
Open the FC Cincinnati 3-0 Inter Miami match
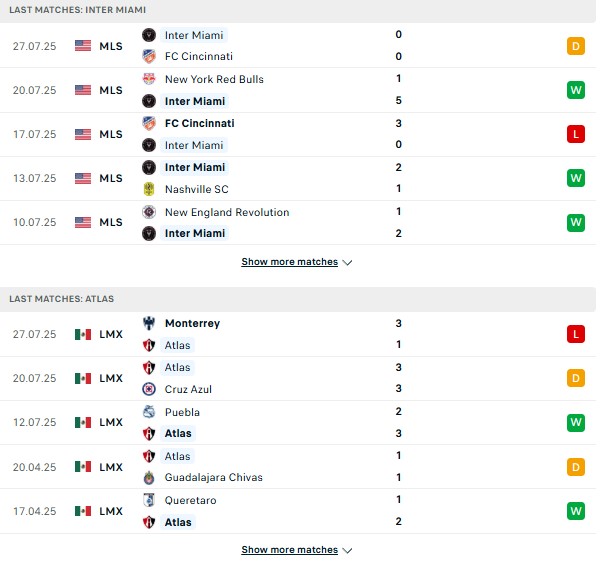(x=298, y=134)
